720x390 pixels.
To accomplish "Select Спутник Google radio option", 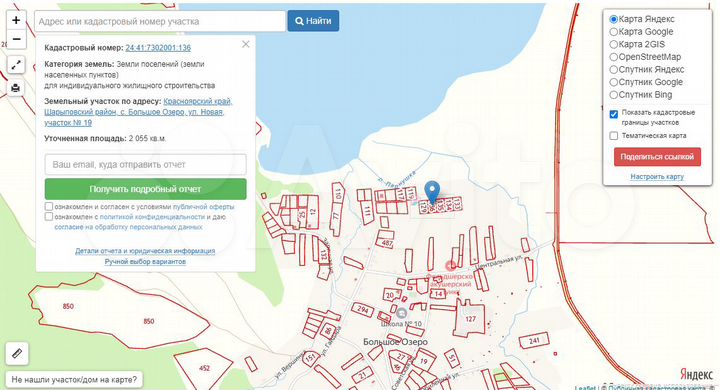I will point(613,82).
